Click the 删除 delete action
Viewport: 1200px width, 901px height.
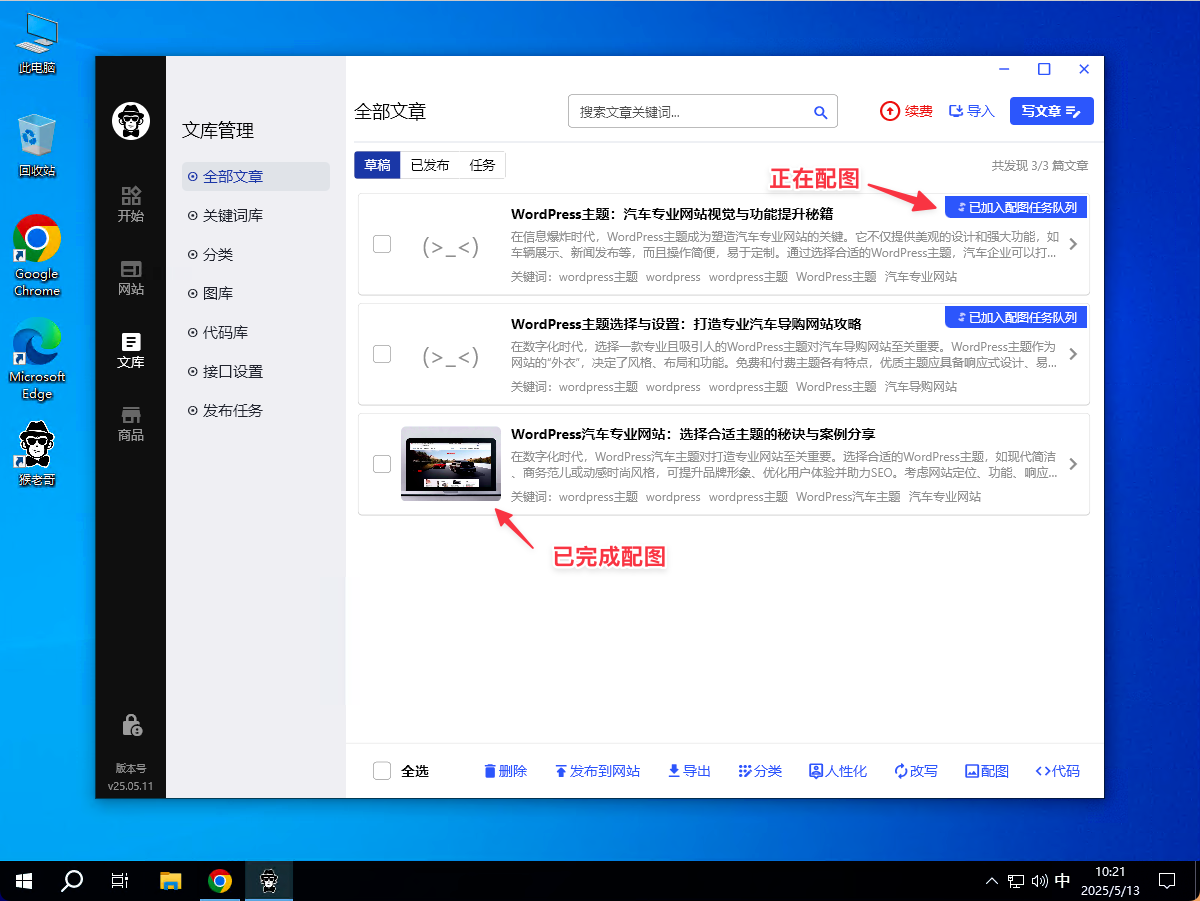[505, 771]
